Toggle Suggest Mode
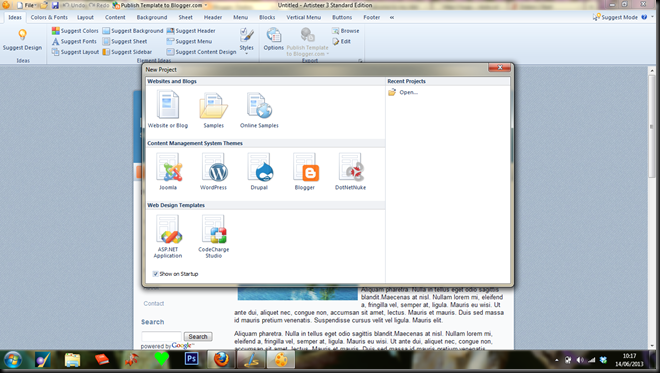The width and height of the screenshot is (660, 373). (x=615, y=17)
